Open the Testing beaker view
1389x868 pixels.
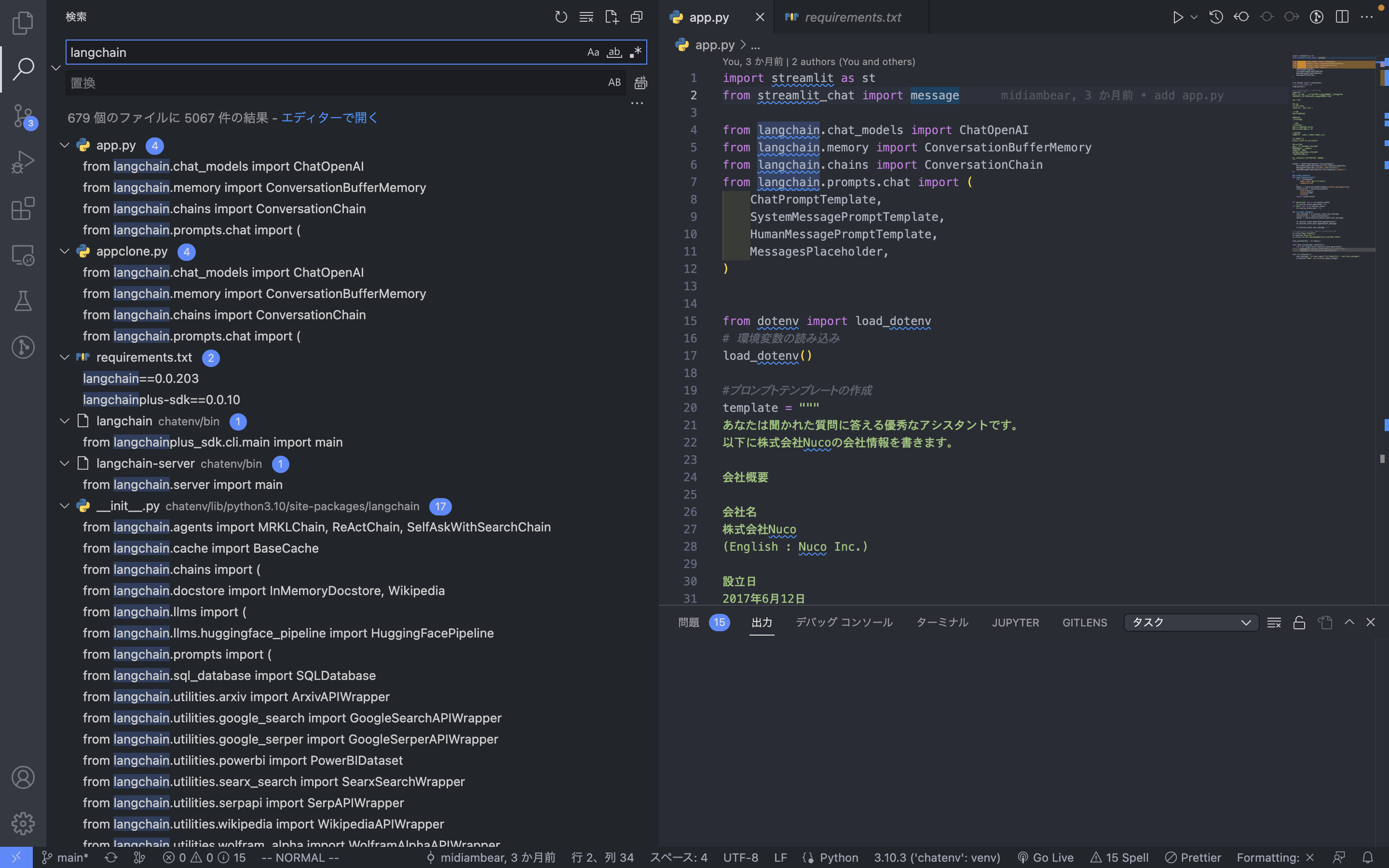[x=23, y=300]
